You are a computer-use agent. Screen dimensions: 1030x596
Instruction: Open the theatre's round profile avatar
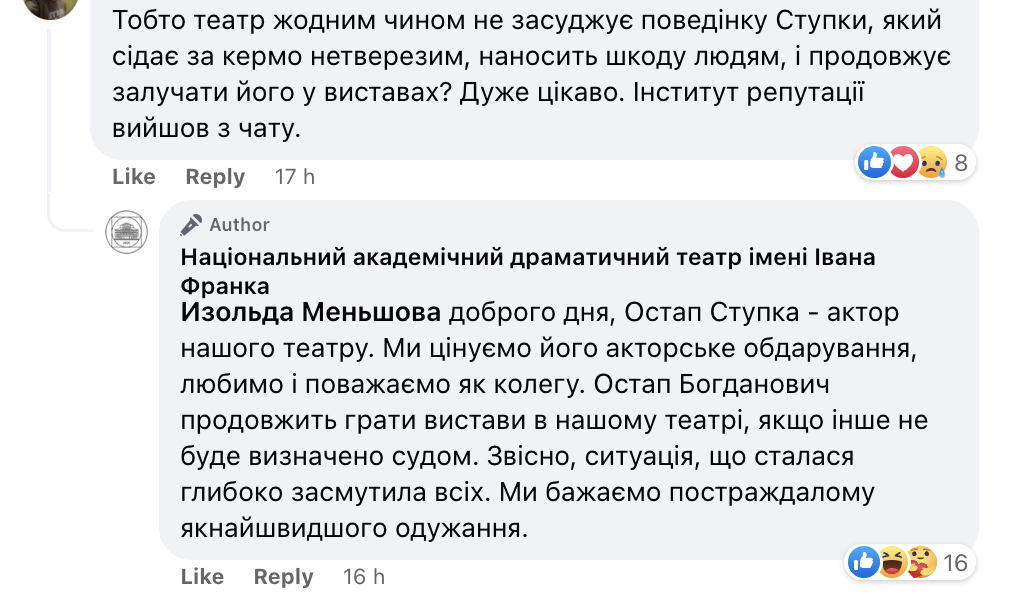[127, 232]
